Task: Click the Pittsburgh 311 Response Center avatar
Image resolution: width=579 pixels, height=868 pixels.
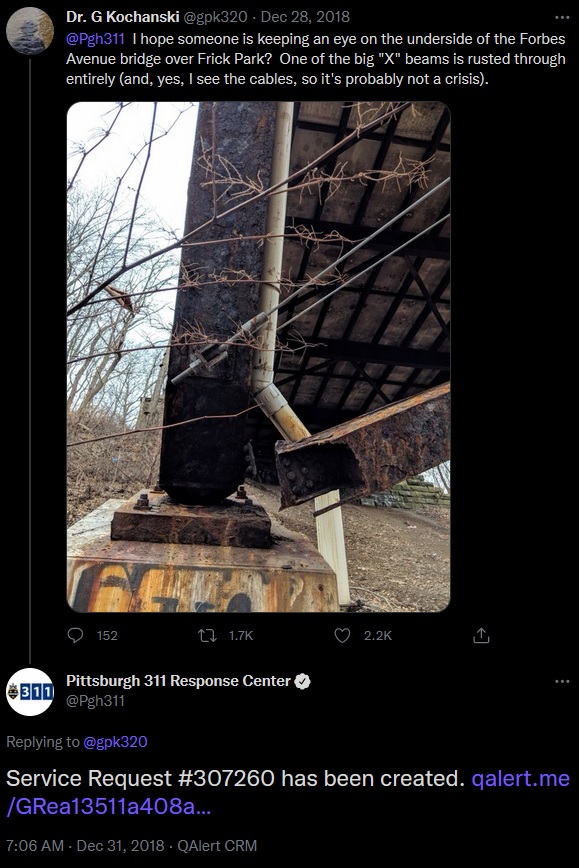Action: (x=29, y=692)
